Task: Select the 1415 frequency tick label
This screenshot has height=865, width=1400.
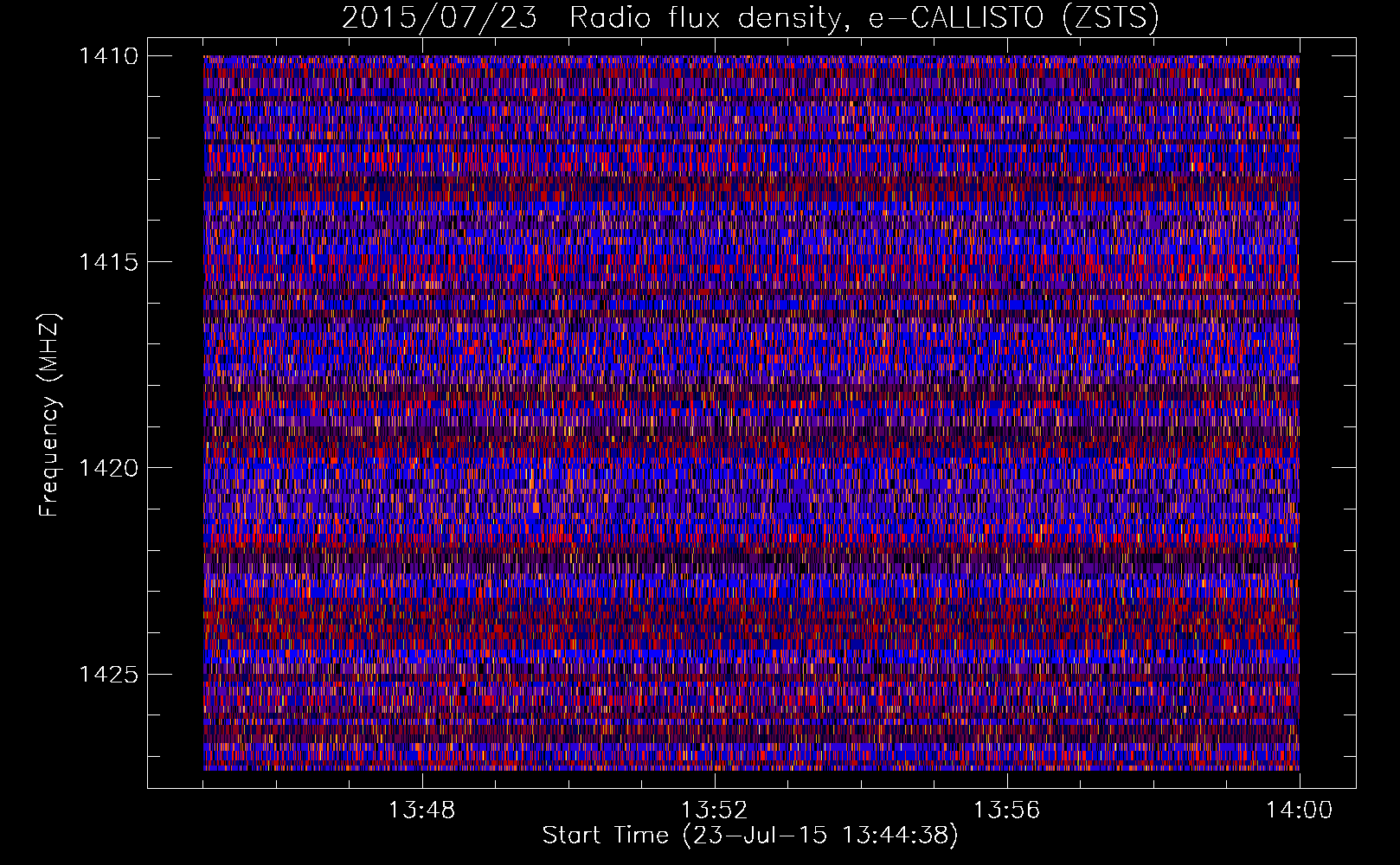Action: tap(108, 262)
